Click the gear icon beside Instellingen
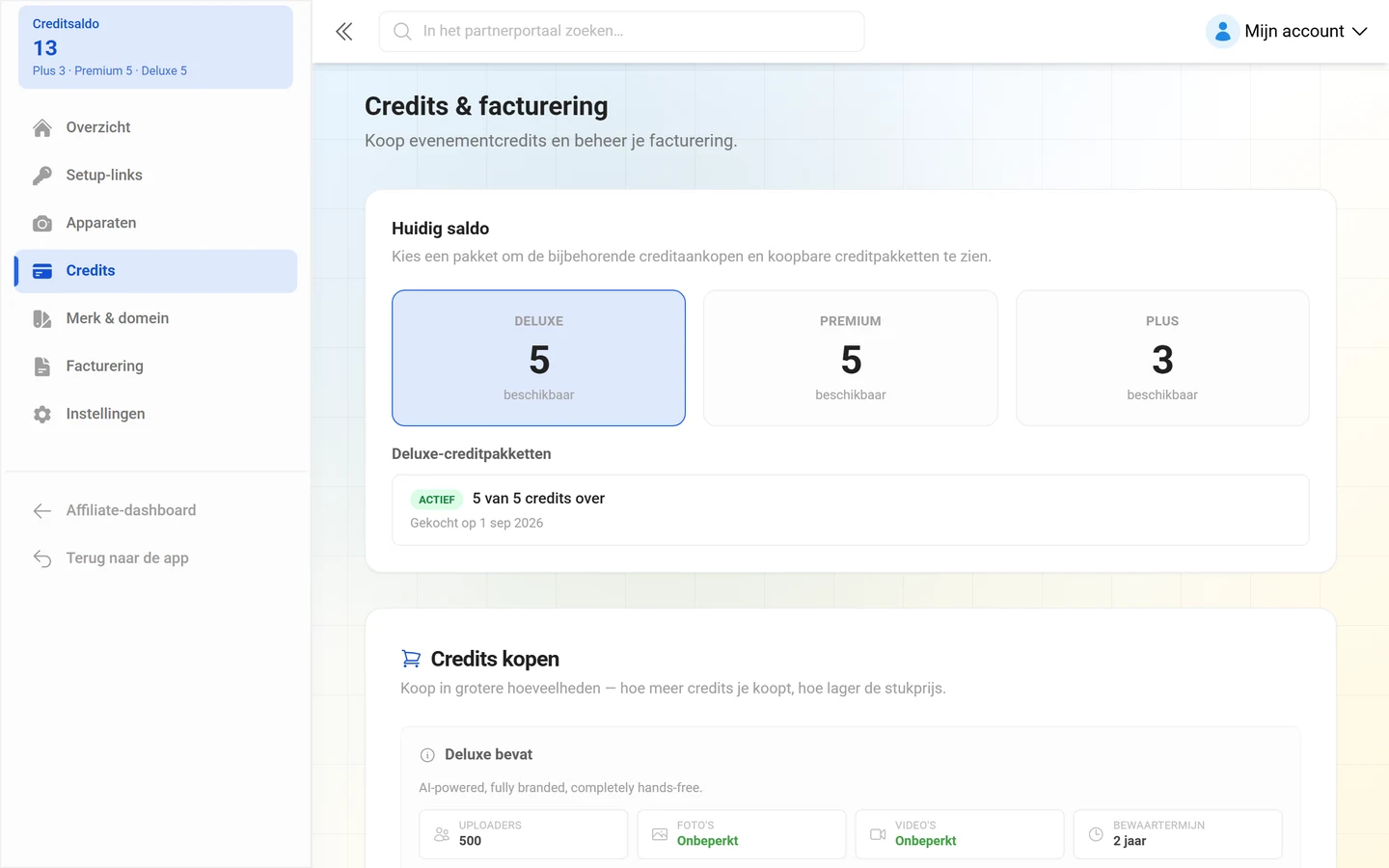 [42, 415]
